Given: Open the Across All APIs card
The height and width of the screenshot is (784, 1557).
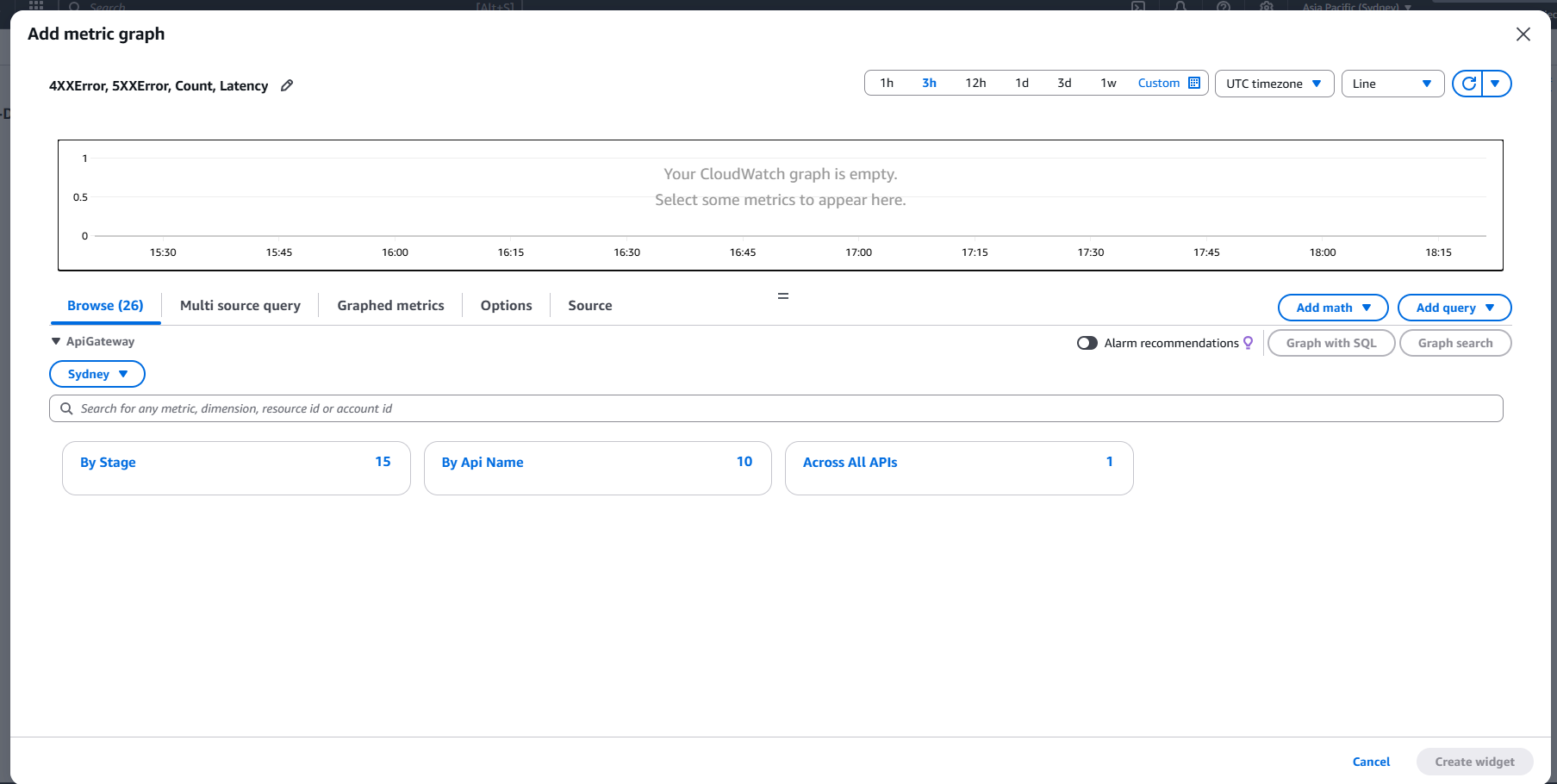Looking at the screenshot, I should tap(959, 469).
